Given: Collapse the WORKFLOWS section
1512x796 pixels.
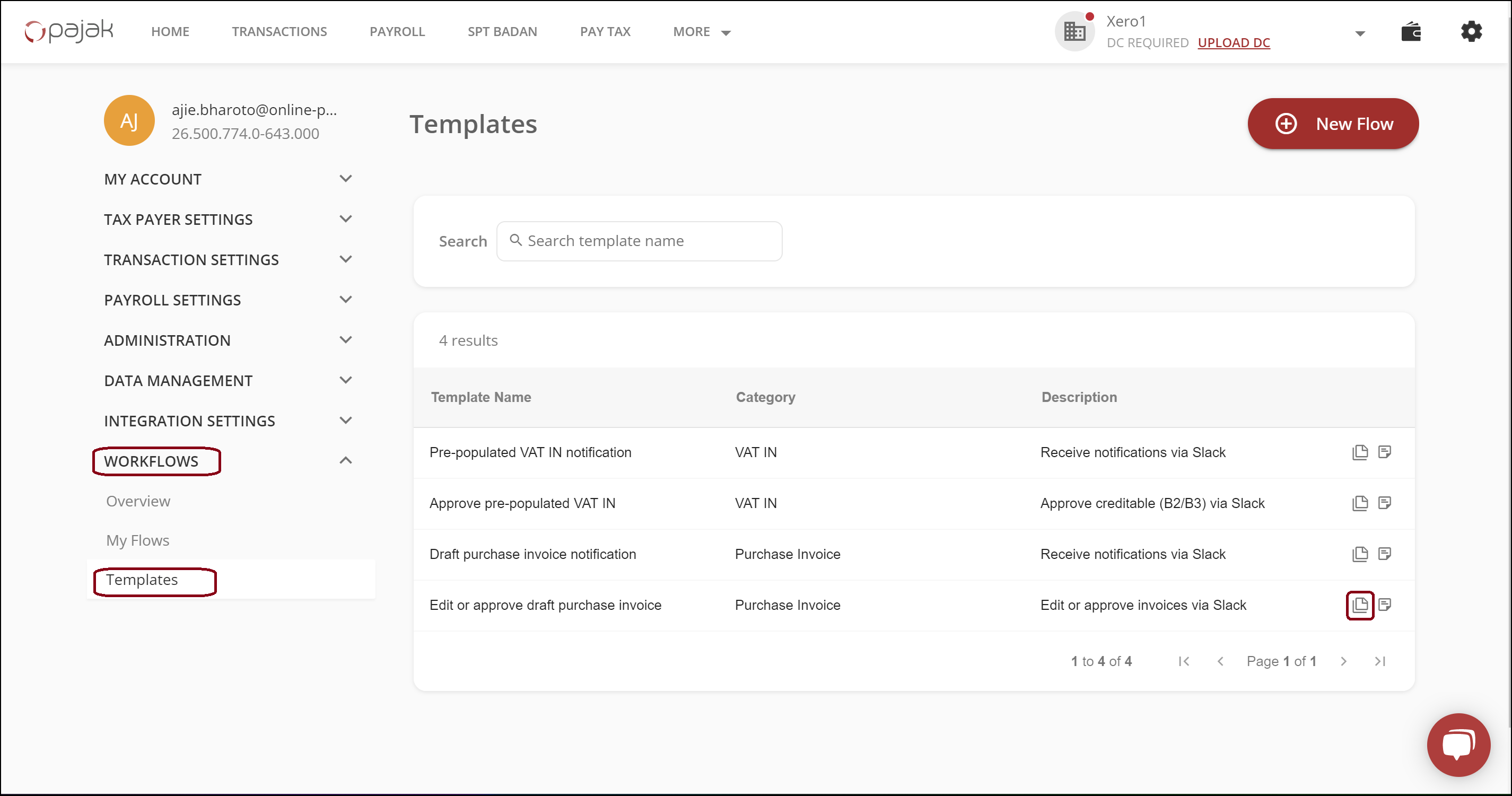Looking at the screenshot, I should 346,461.
